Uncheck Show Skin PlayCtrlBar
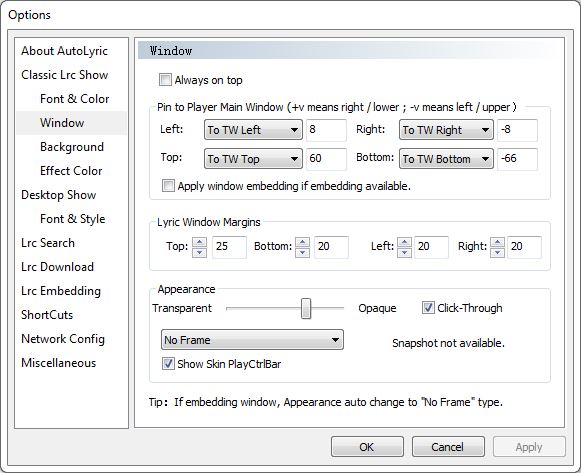 pyautogui.click(x=168, y=363)
